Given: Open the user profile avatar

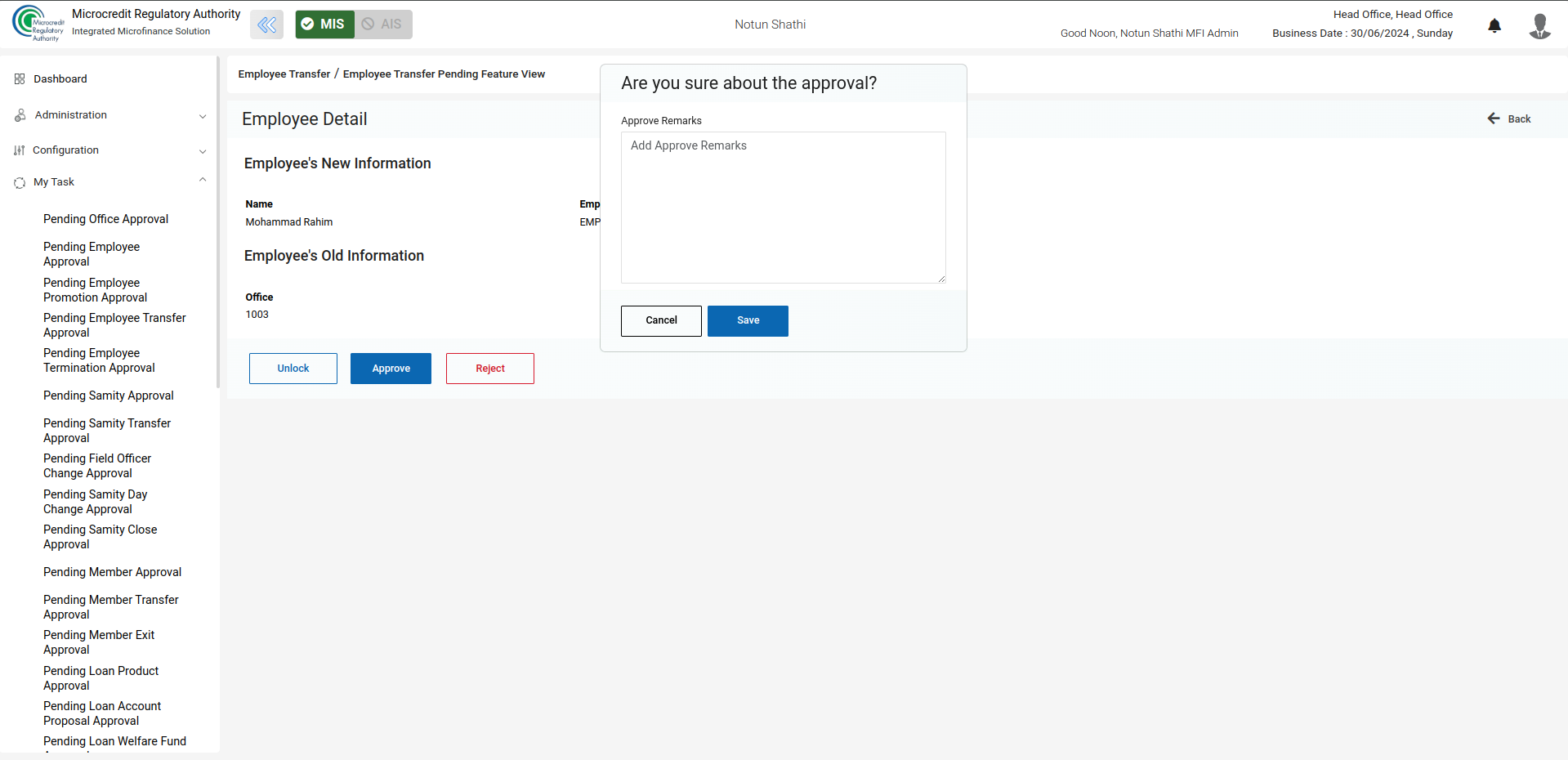Looking at the screenshot, I should tap(1539, 25).
